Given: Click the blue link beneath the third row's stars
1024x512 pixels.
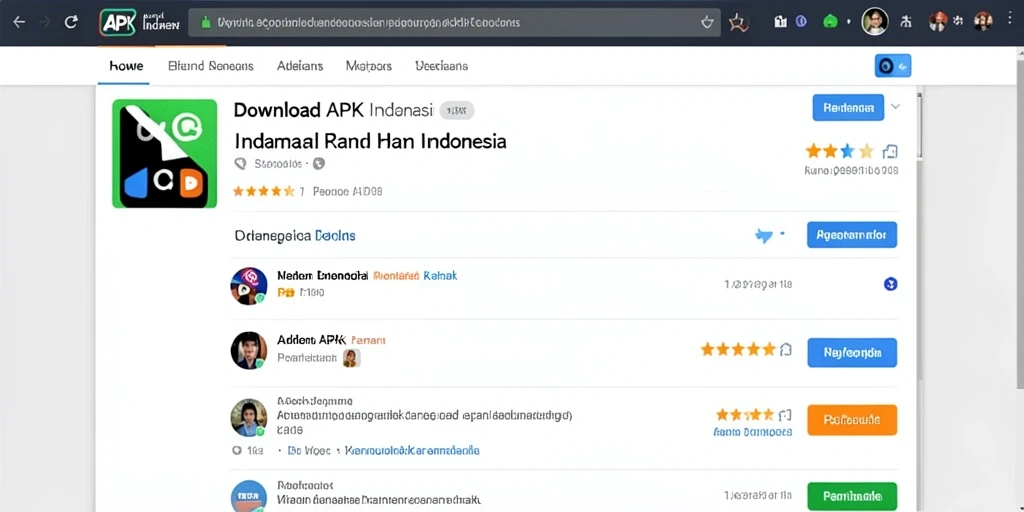Looking at the screenshot, I should 753,432.
